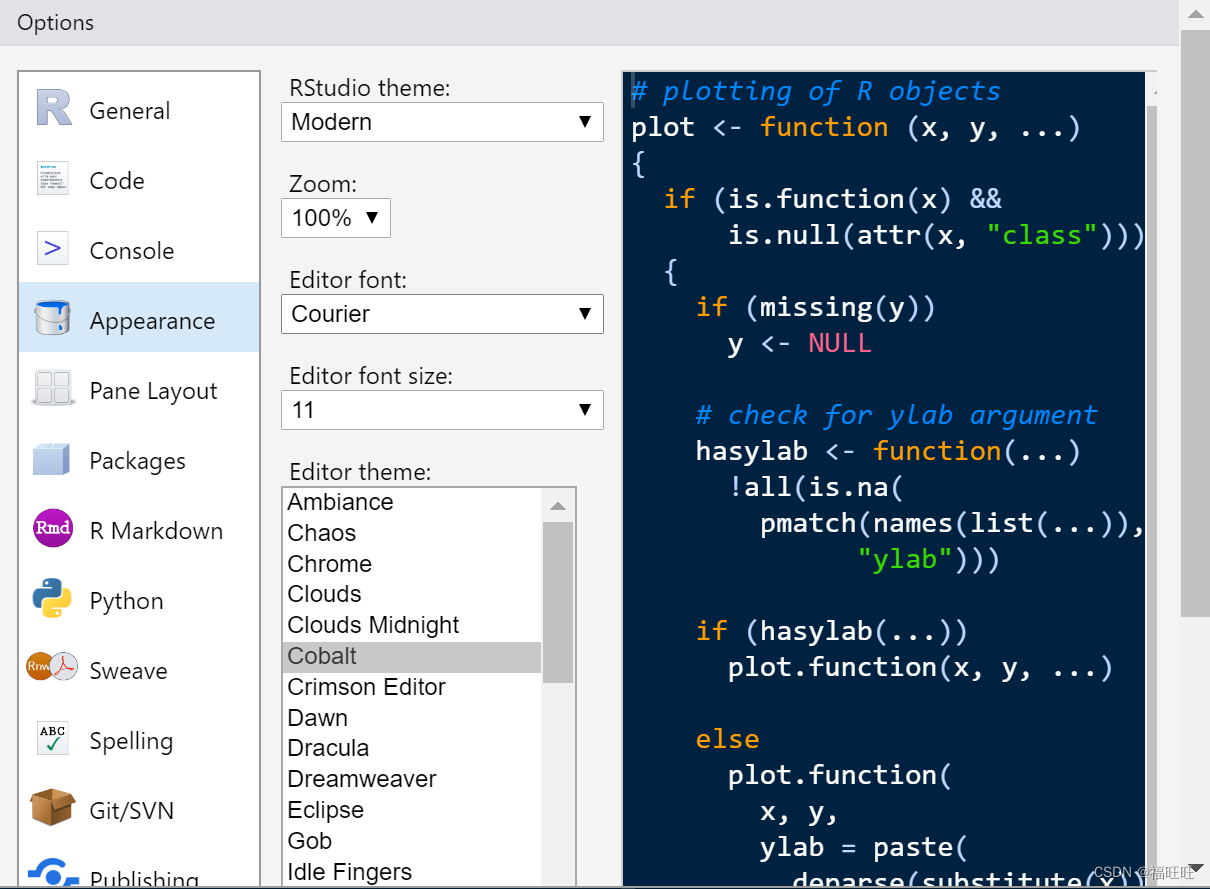Click the Appearance paint bucket icon
The image size is (1210, 889).
[52, 319]
